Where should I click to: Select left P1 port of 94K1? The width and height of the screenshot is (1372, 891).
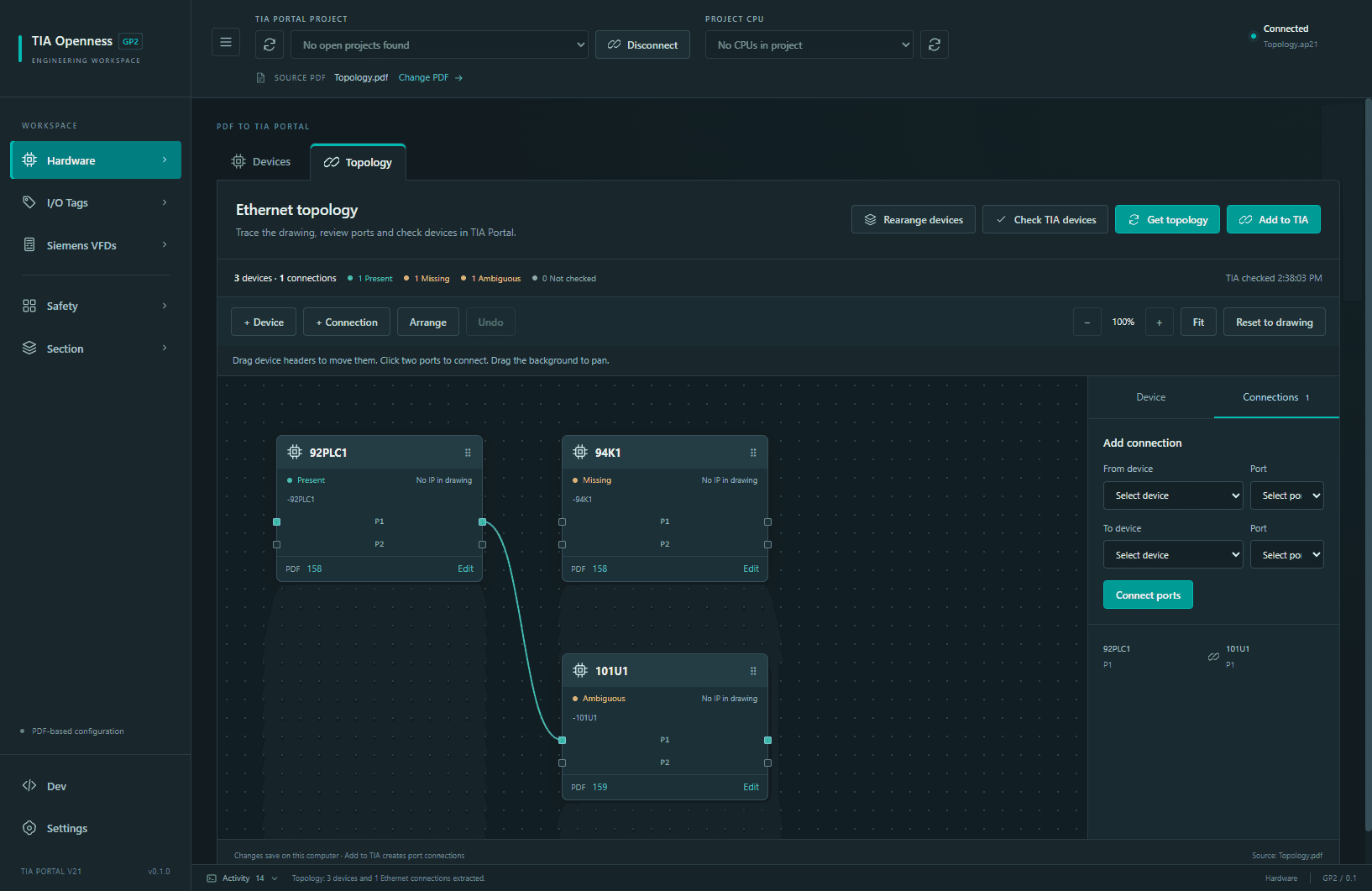562,521
